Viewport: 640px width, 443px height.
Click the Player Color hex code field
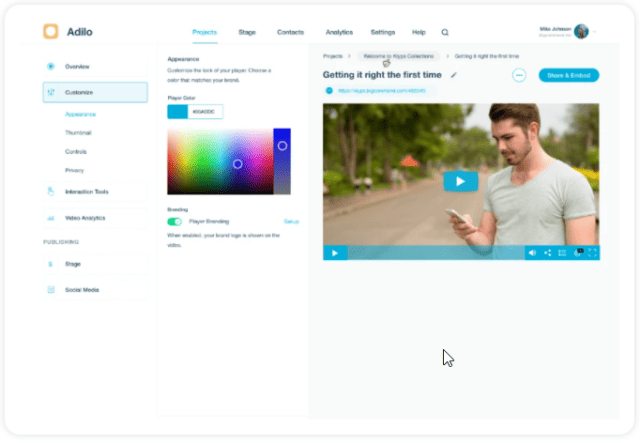(205, 112)
